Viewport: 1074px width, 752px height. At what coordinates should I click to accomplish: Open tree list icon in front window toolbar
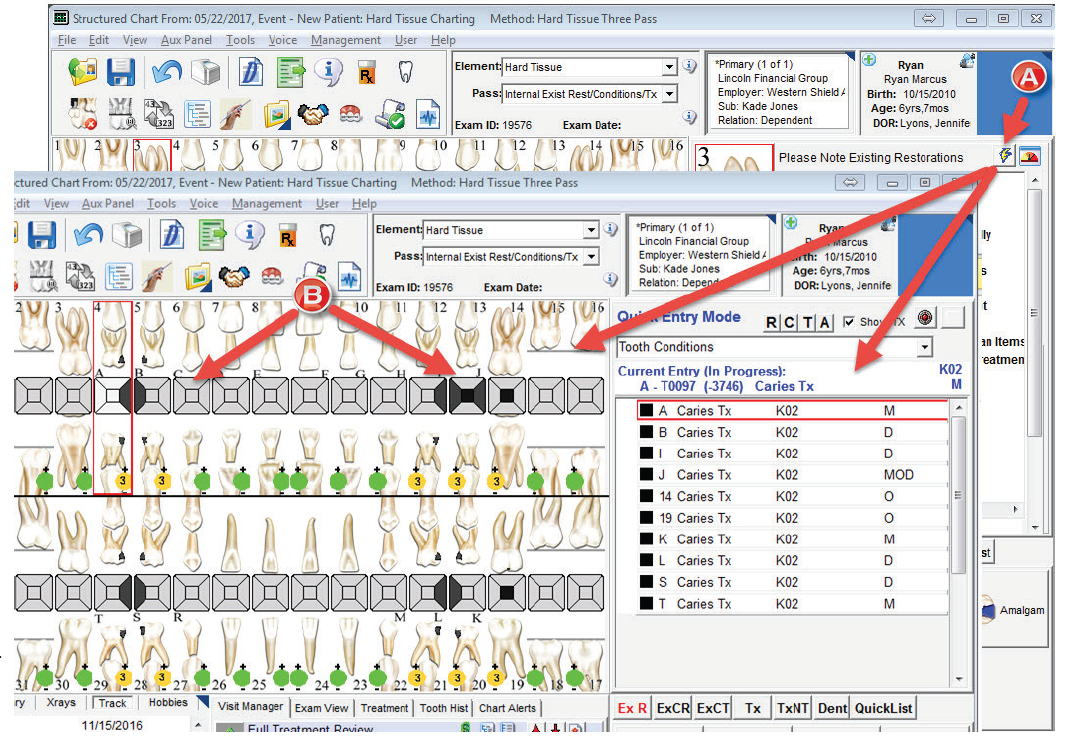point(118,277)
